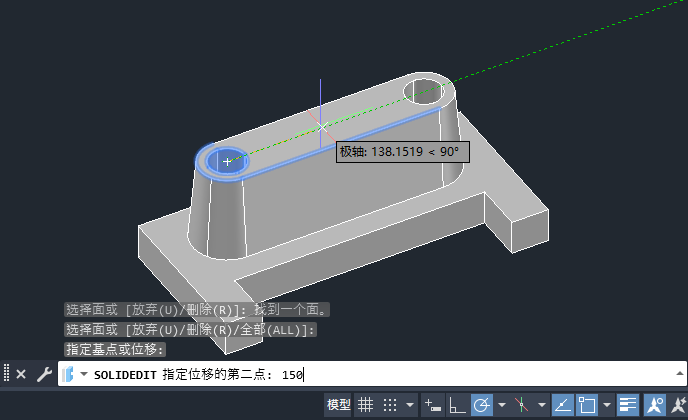Open snap mode settings dropdown arrow

(410, 405)
